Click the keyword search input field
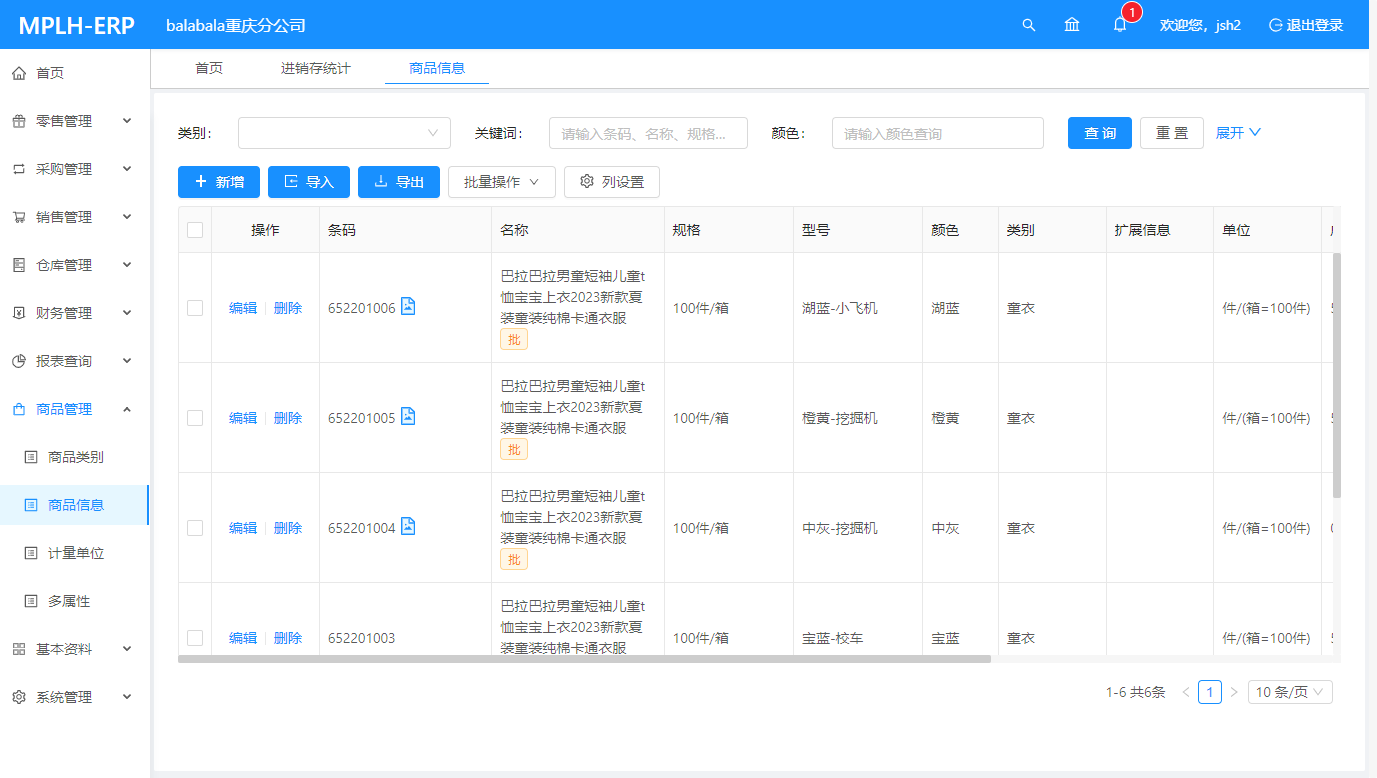 648,133
